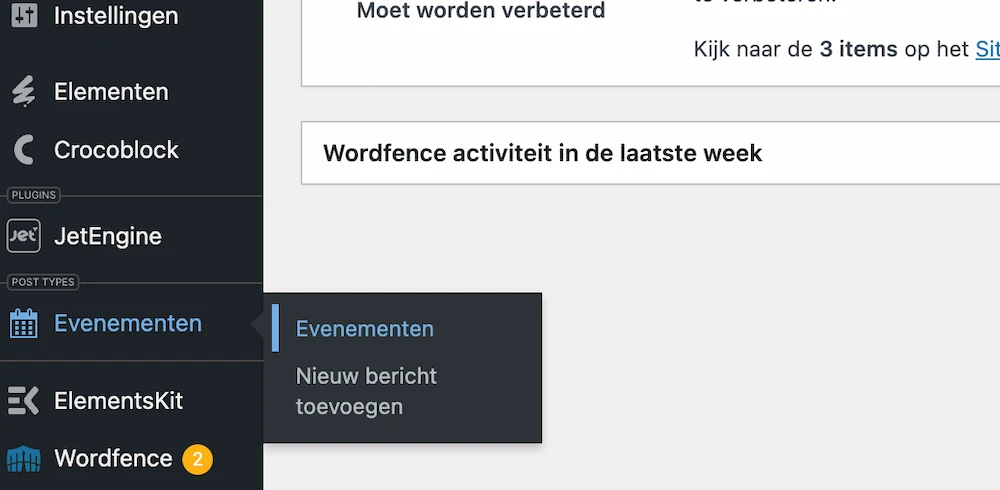This screenshot has width=1000, height=490.
Task: Click the JetEngine 'jet' logo icon
Action: [23, 237]
